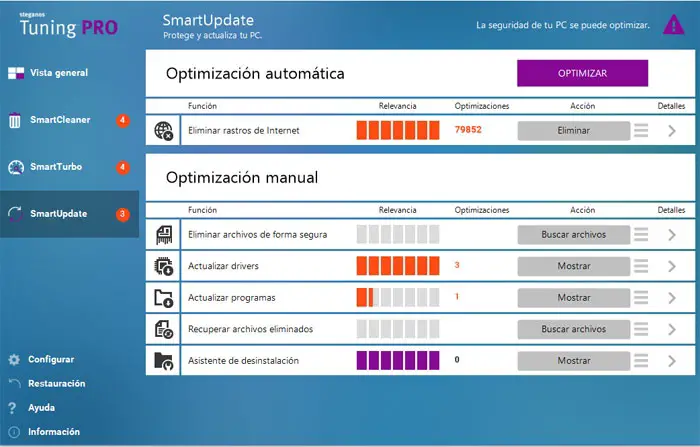Click the SmartUpdate badge showing 3
The width and height of the screenshot is (700, 447).
123,214
